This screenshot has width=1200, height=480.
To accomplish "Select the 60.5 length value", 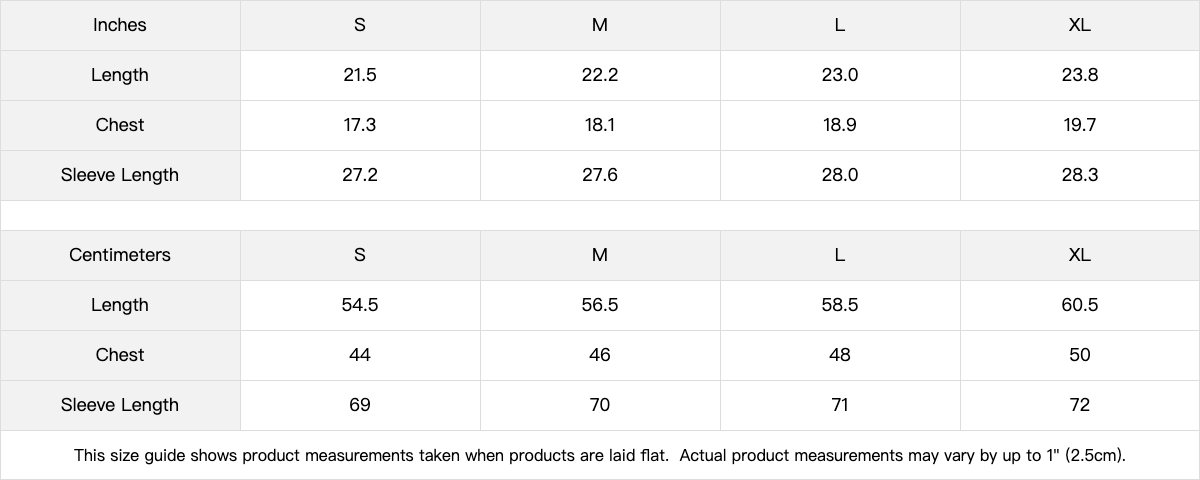I will pyautogui.click(x=1080, y=305).
